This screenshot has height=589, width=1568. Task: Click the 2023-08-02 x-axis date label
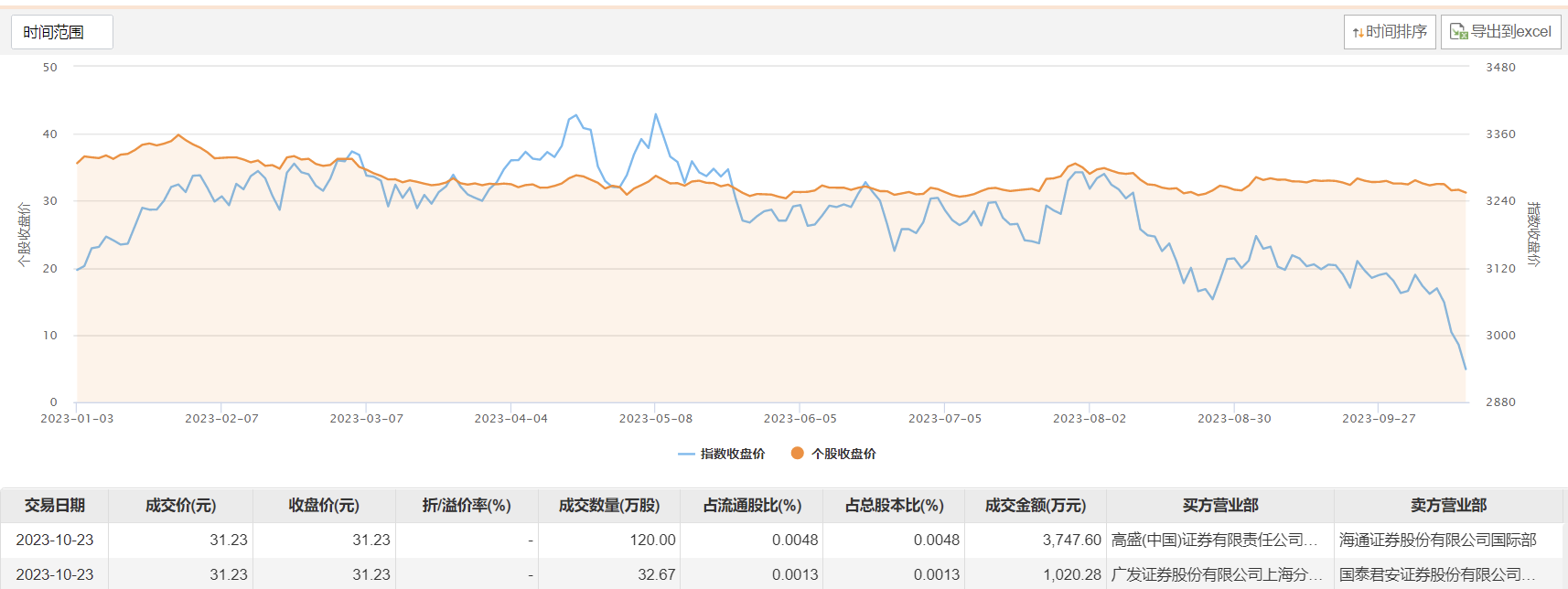point(1090,419)
